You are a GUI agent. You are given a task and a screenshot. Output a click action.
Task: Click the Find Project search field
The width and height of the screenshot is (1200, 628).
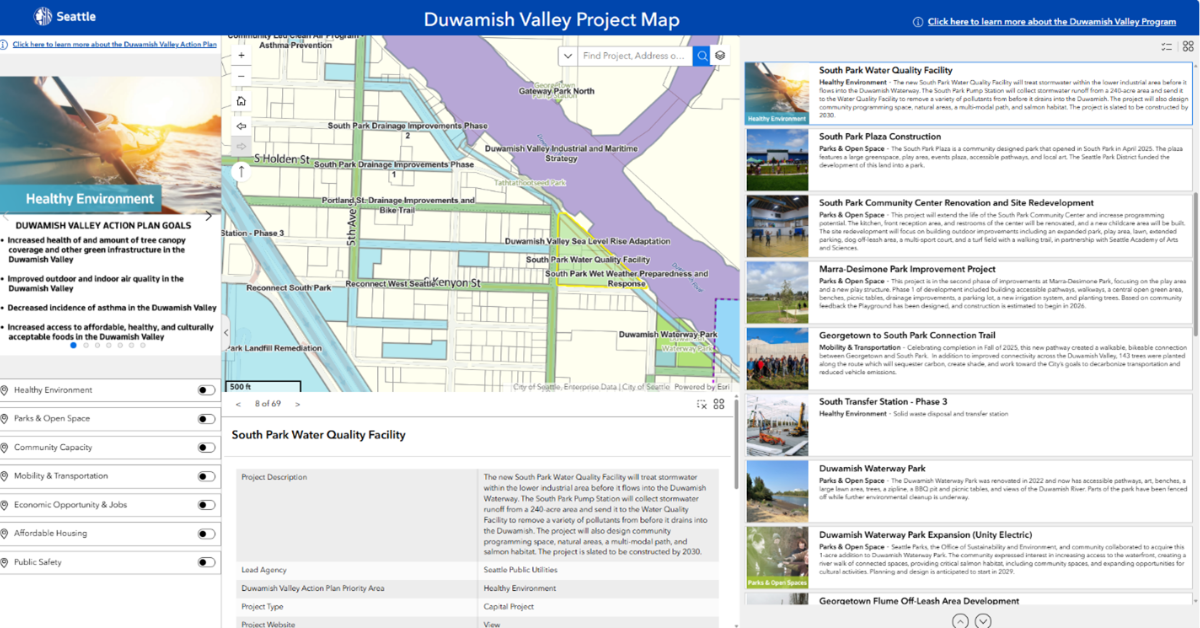click(x=635, y=56)
